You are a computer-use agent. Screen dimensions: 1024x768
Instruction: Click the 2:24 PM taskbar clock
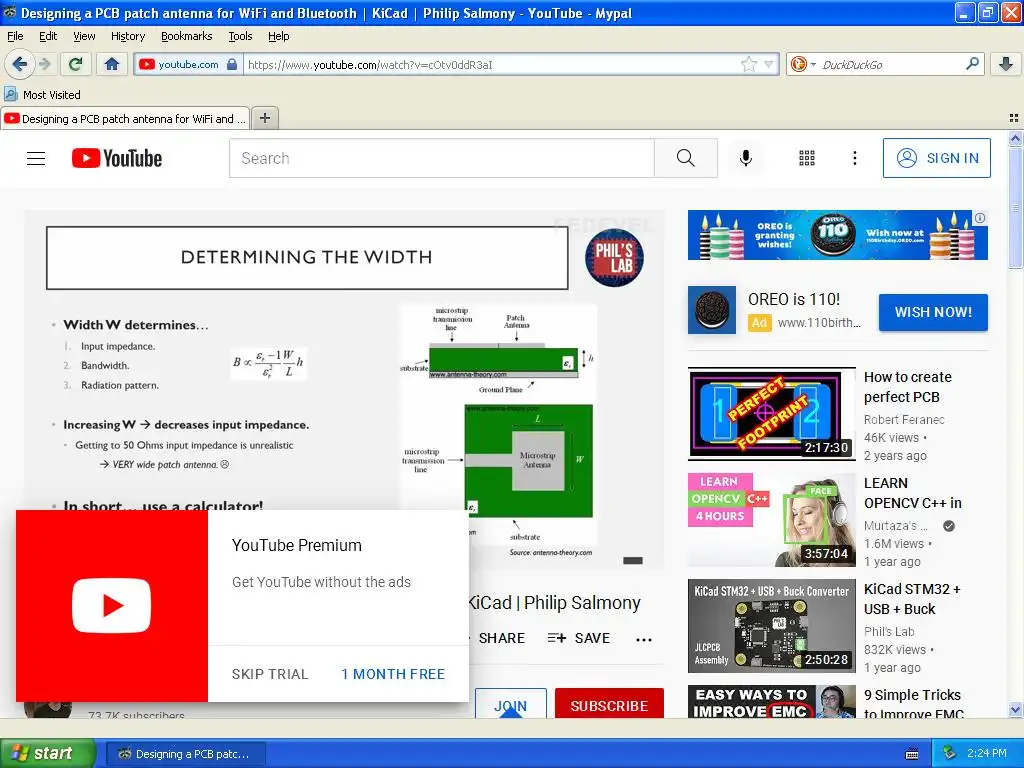(986, 753)
